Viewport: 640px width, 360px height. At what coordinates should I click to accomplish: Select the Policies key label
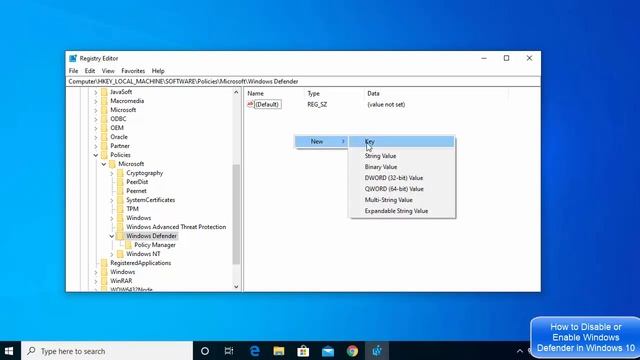click(x=120, y=155)
